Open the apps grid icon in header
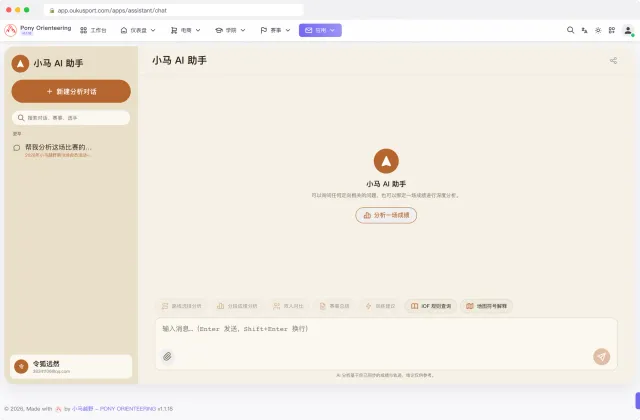The image size is (640, 420). 612,30
